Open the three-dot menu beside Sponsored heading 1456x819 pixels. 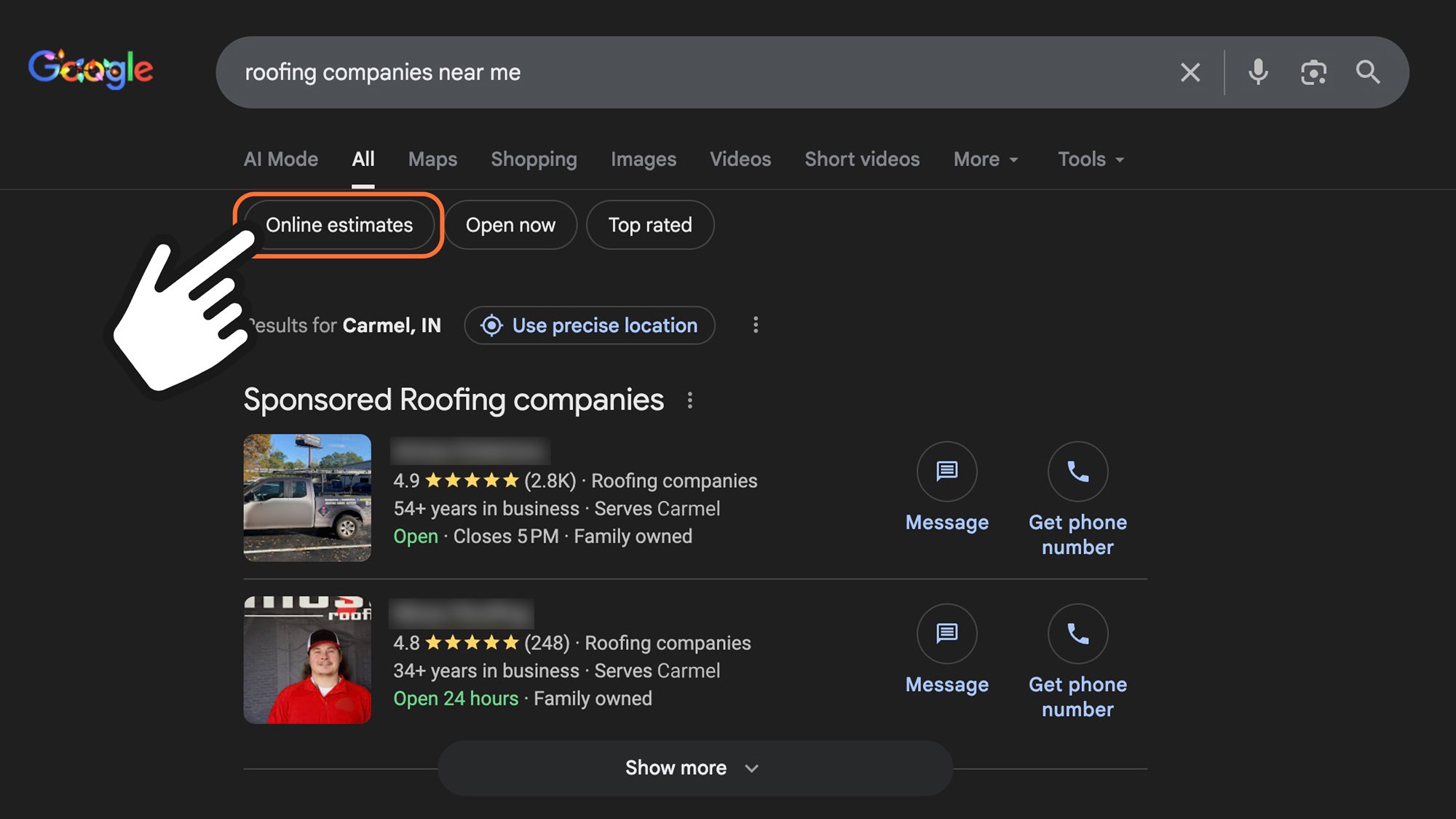(691, 400)
